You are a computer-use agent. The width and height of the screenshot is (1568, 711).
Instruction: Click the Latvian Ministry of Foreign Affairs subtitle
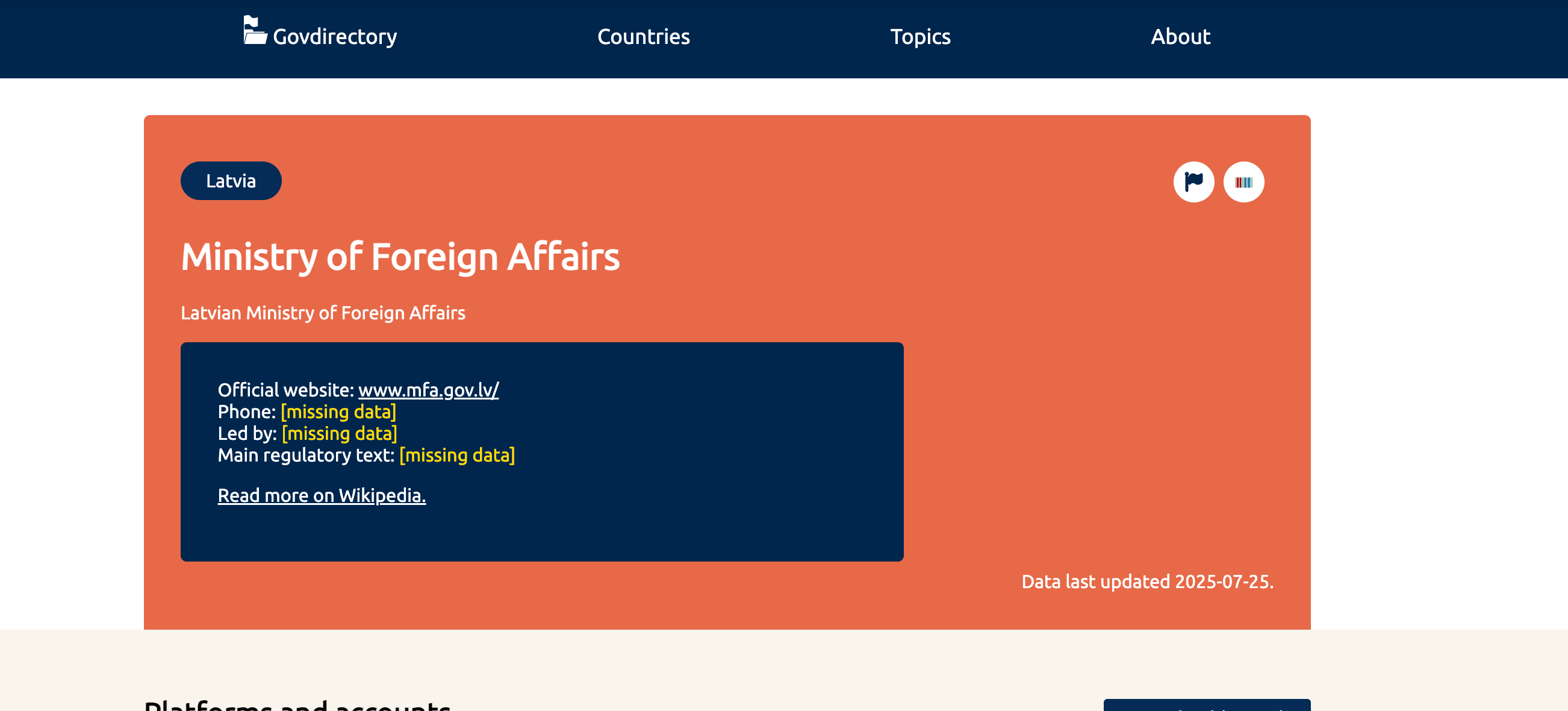coord(323,313)
